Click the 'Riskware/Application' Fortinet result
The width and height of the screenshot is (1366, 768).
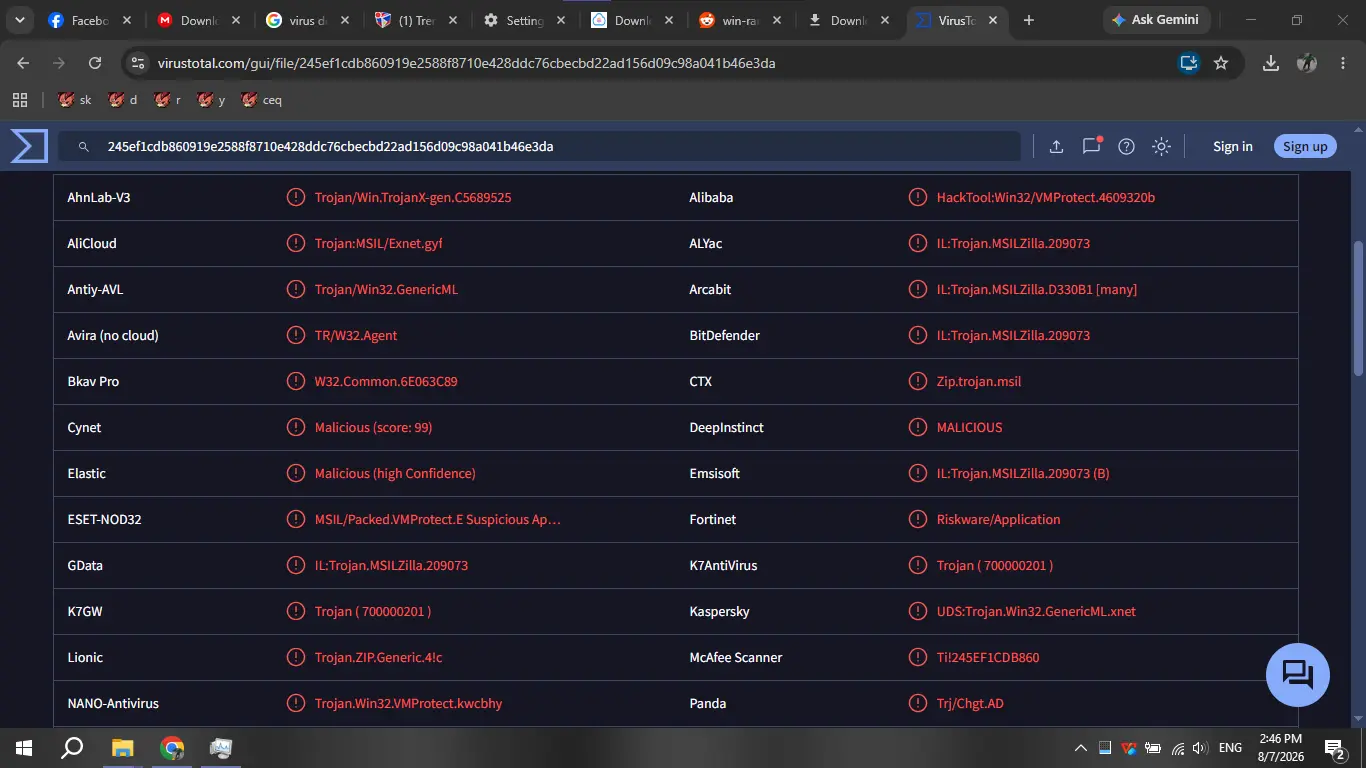tap(999, 519)
